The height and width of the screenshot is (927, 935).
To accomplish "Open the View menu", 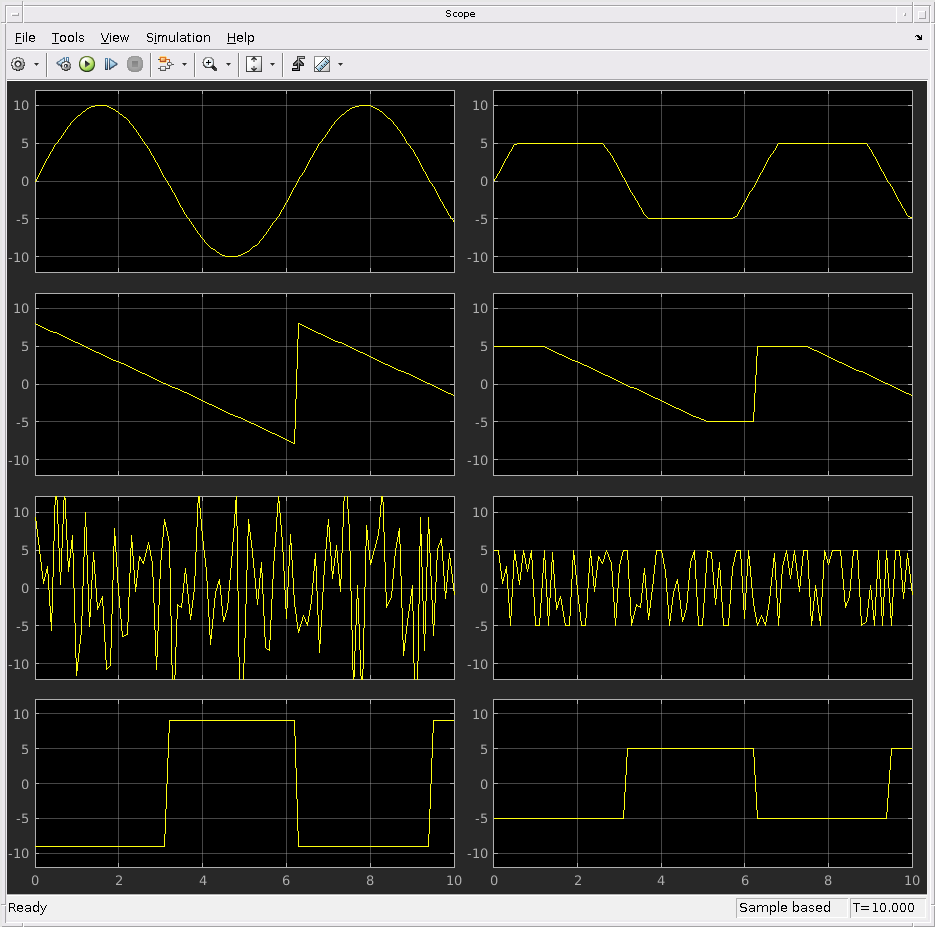I will click(115, 38).
